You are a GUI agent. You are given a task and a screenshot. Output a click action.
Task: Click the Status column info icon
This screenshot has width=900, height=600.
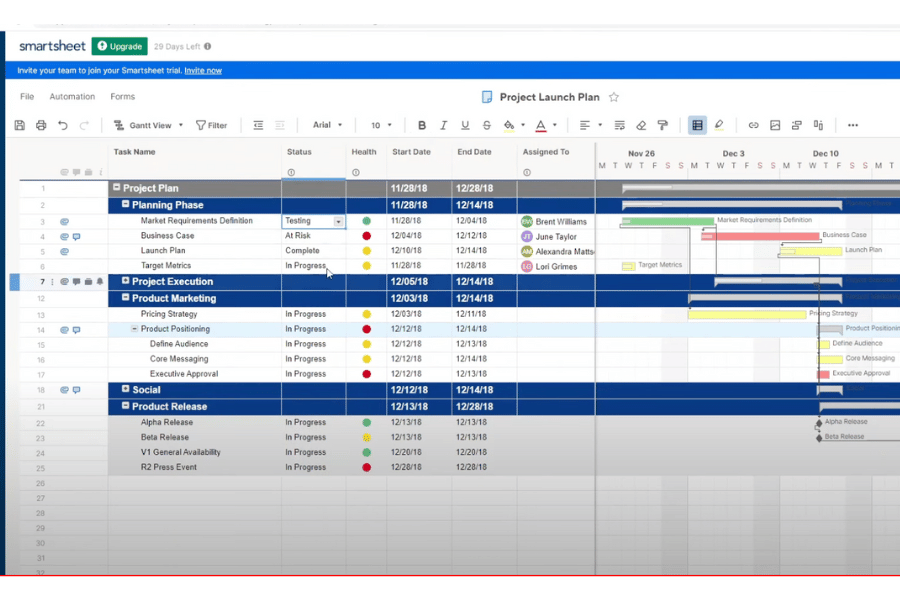tap(291, 172)
